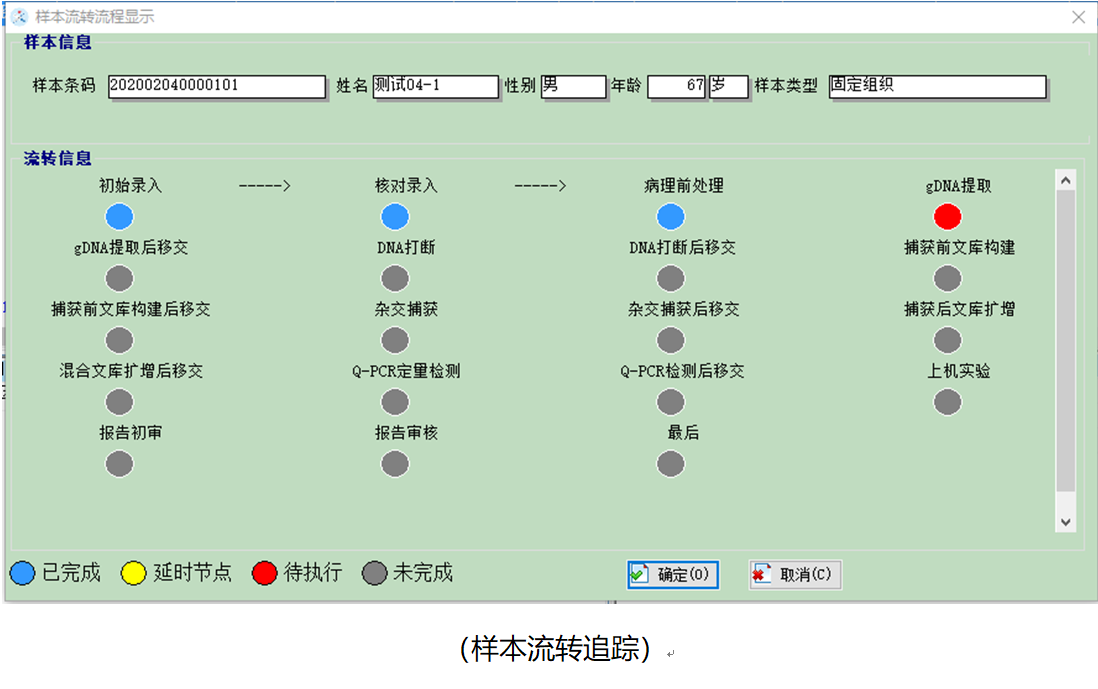Click the red gDNA提取 pending status circle
The height and width of the screenshot is (689, 1098).
point(947,216)
